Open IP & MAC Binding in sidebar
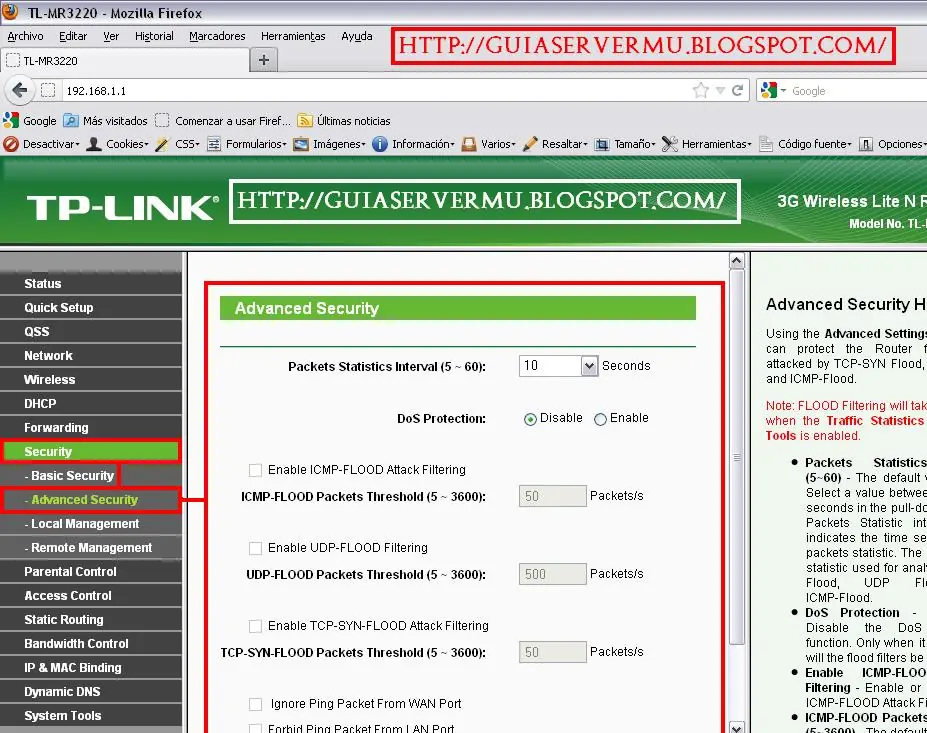Screen dimensions: 927x733 91,668
